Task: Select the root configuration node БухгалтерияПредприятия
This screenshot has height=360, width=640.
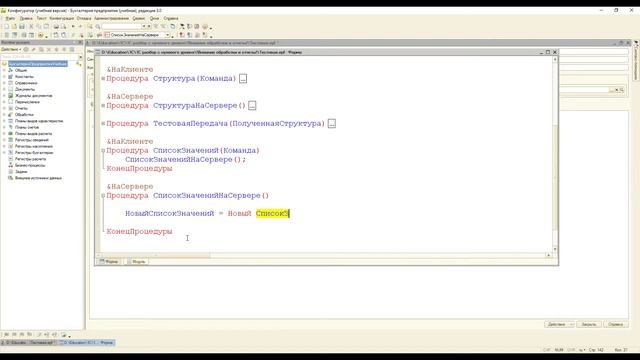Action: coord(38,64)
